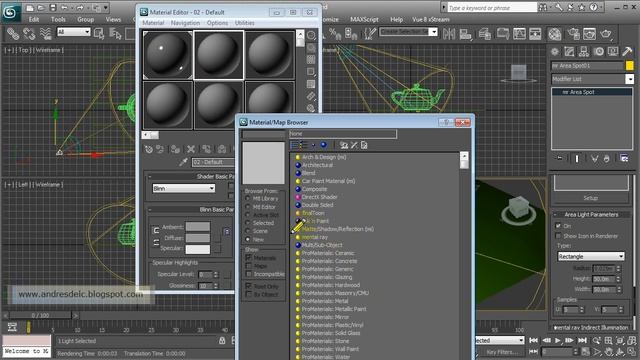Toggle Show Icon in Renderer checkbox

(x=558, y=236)
